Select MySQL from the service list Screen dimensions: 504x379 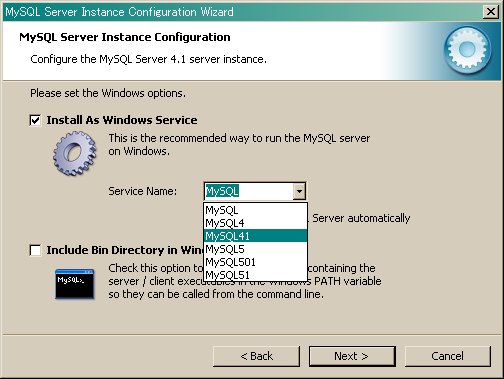(255, 210)
